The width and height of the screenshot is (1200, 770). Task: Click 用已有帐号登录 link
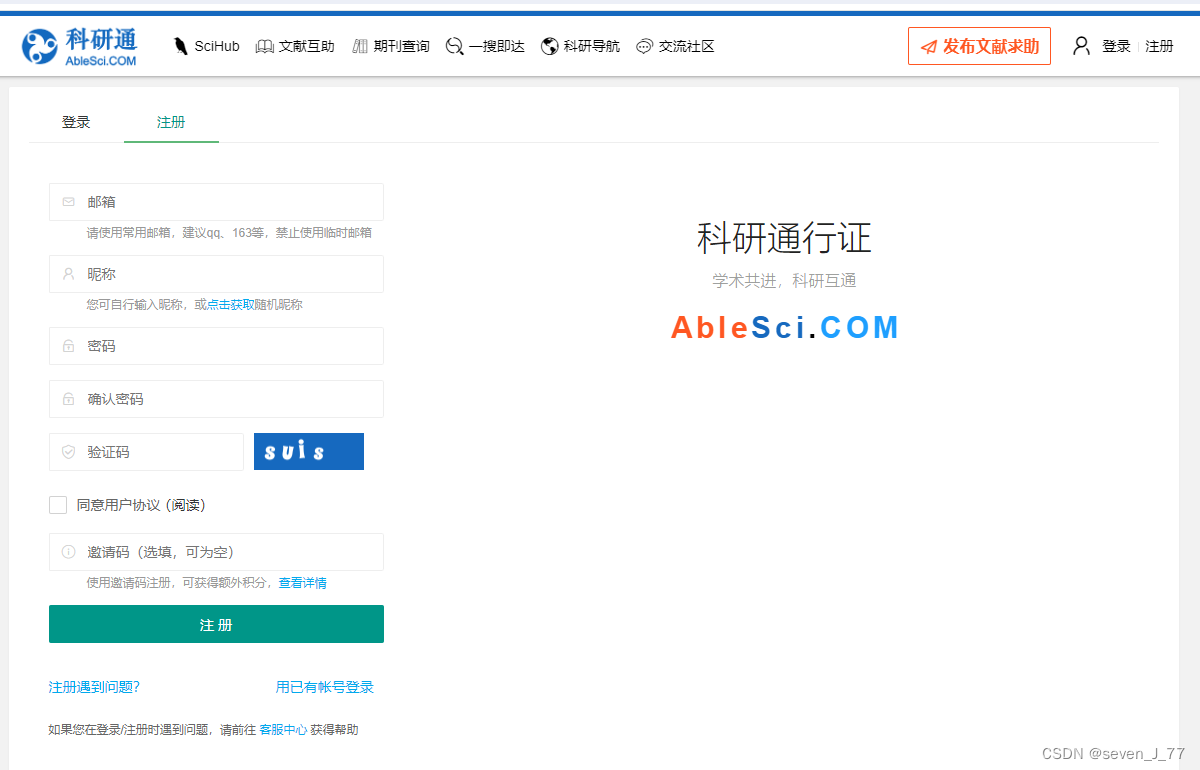click(325, 687)
